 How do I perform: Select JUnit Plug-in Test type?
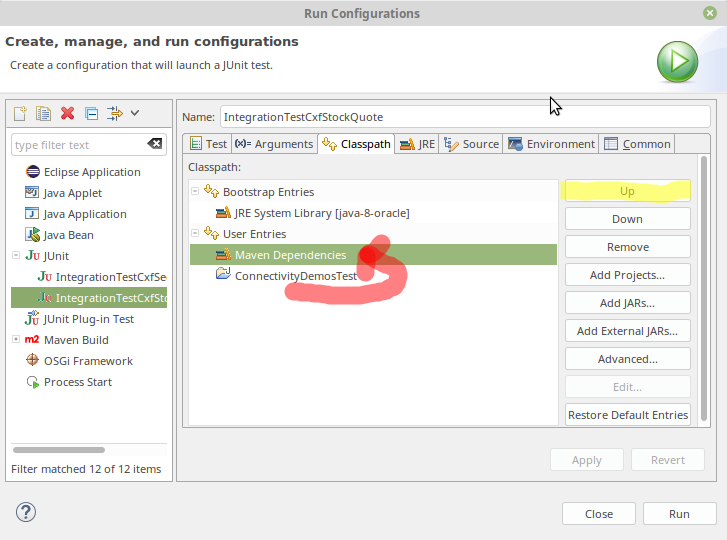pos(89,319)
